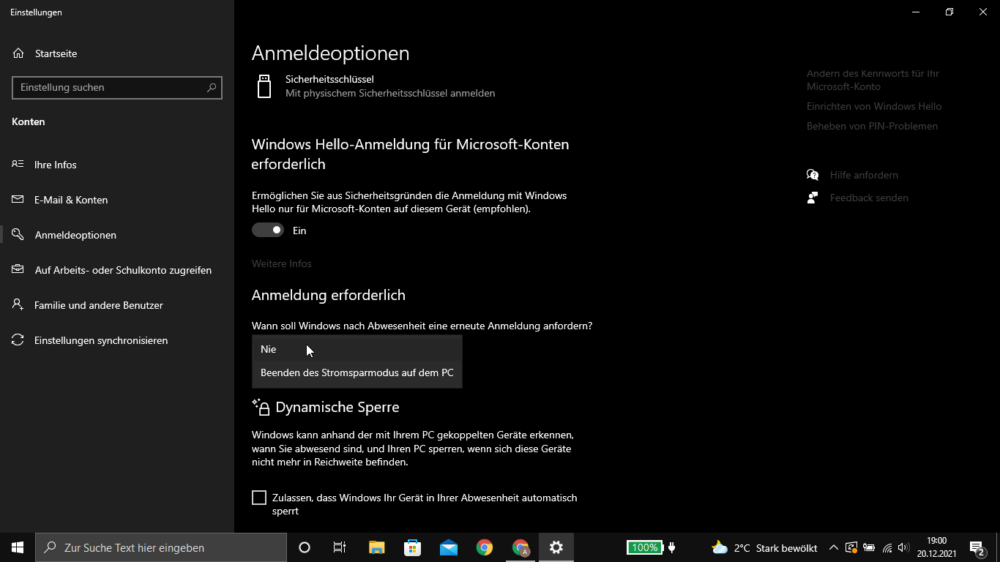Click the E-Mail & Konten envelope icon
Viewport: 1000px width, 562px height.
click(x=18, y=199)
